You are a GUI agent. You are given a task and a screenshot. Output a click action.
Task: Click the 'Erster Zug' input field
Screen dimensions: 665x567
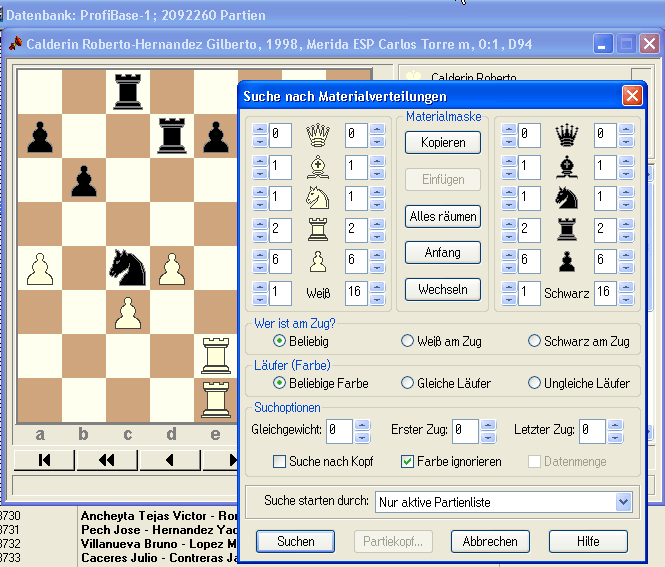tap(464, 431)
